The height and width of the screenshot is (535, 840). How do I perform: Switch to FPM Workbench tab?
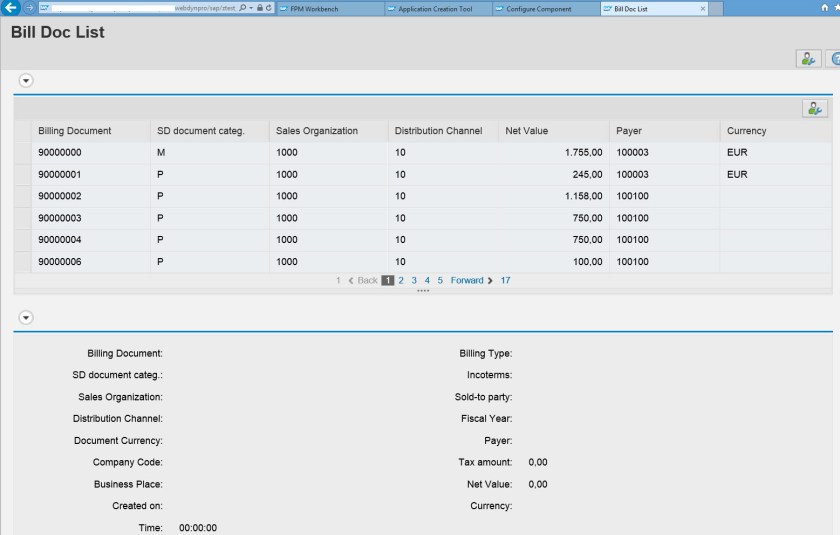[330, 9]
